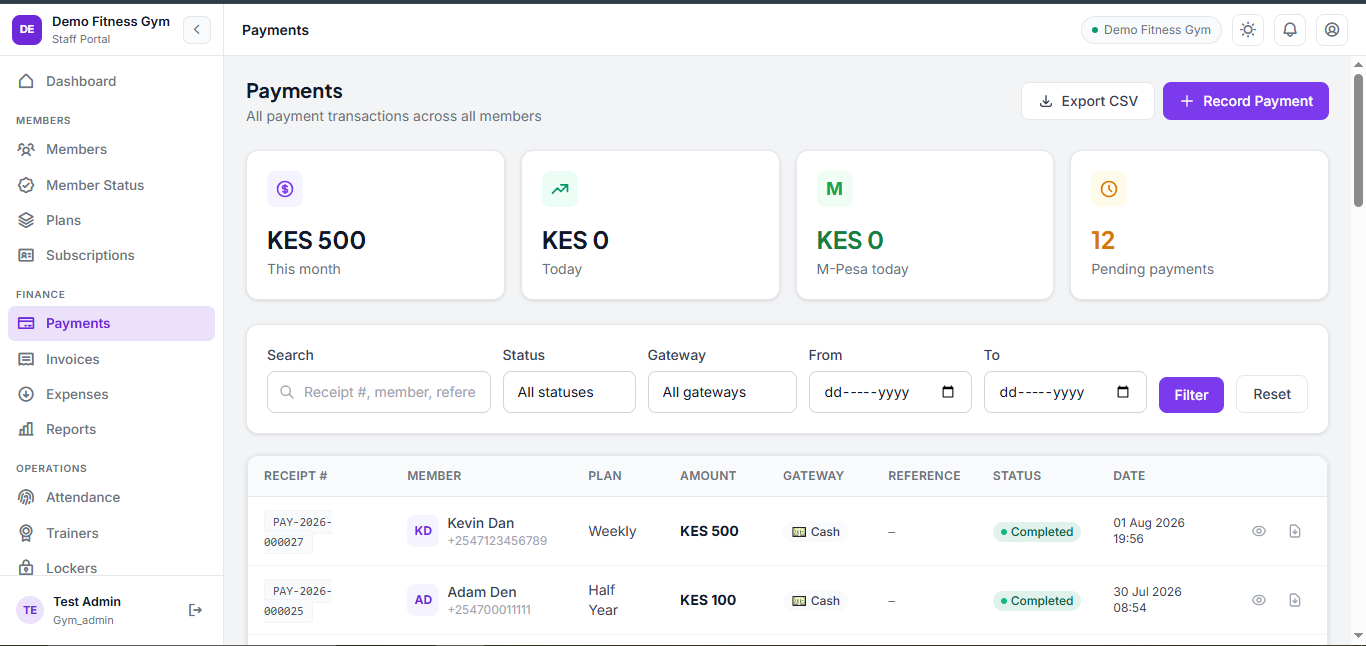Click member name Kevin Dan
The height and width of the screenshot is (646, 1366).
(x=481, y=523)
